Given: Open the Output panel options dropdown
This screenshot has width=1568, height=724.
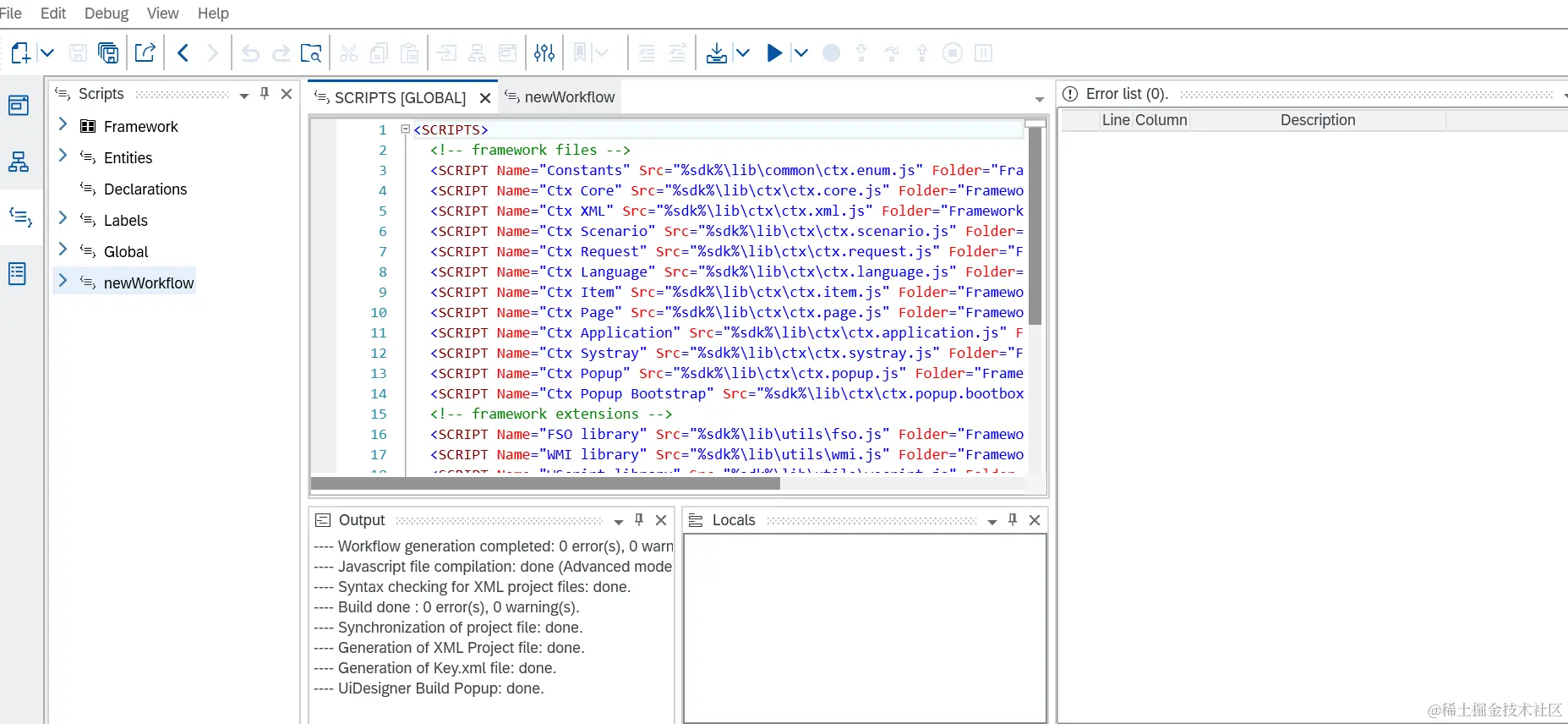Looking at the screenshot, I should 618,522.
